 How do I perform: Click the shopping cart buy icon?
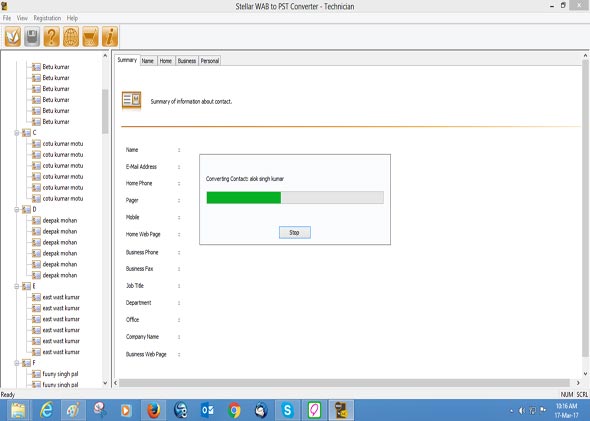coord(90,36)
